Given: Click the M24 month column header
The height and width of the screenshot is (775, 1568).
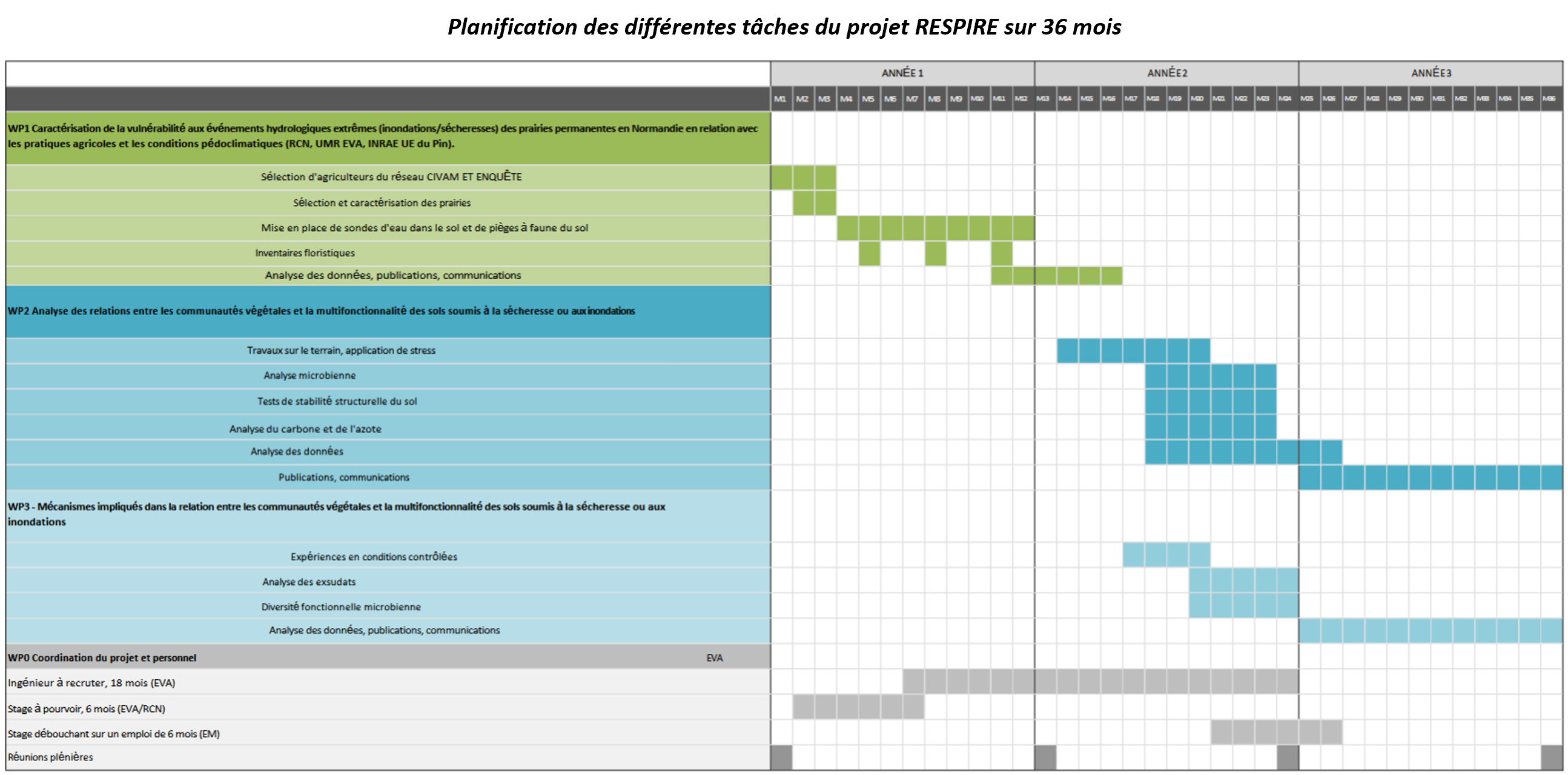Looking at the screenshot, I should [x=1287, y=99].
